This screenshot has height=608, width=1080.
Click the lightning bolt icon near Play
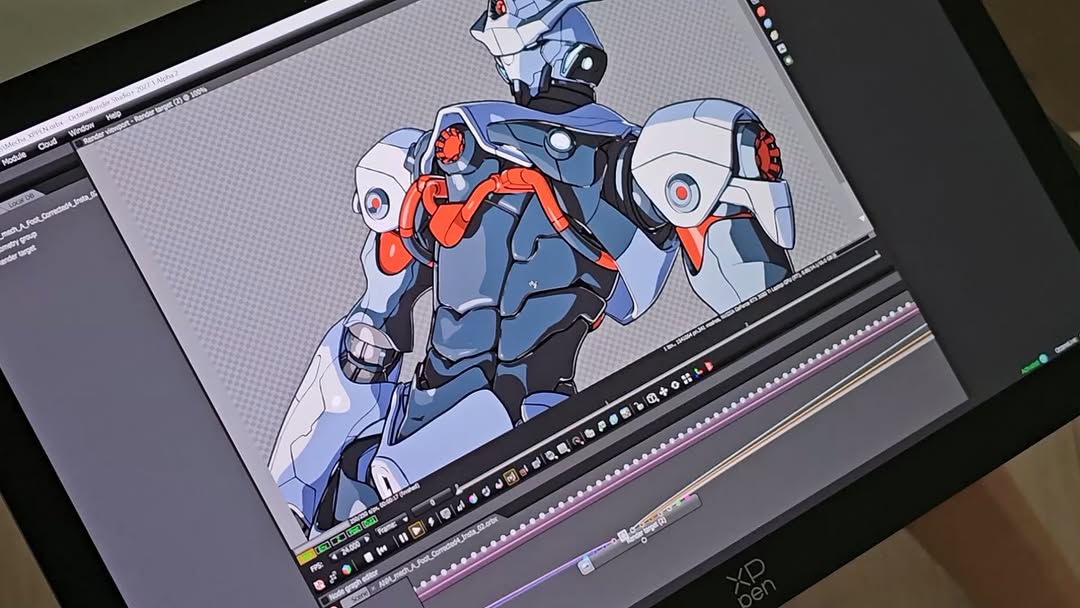[x=430, y=523]
